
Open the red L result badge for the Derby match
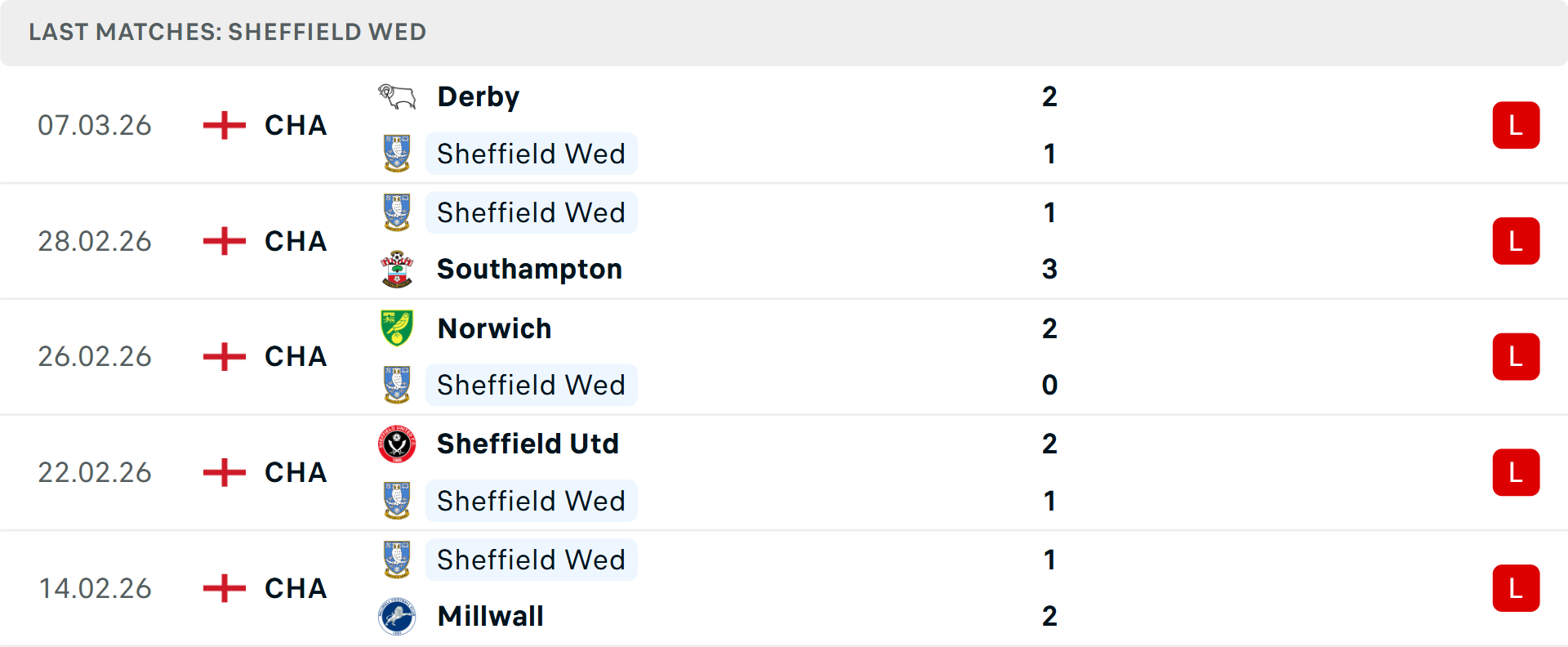click(x=1517, y=125)
